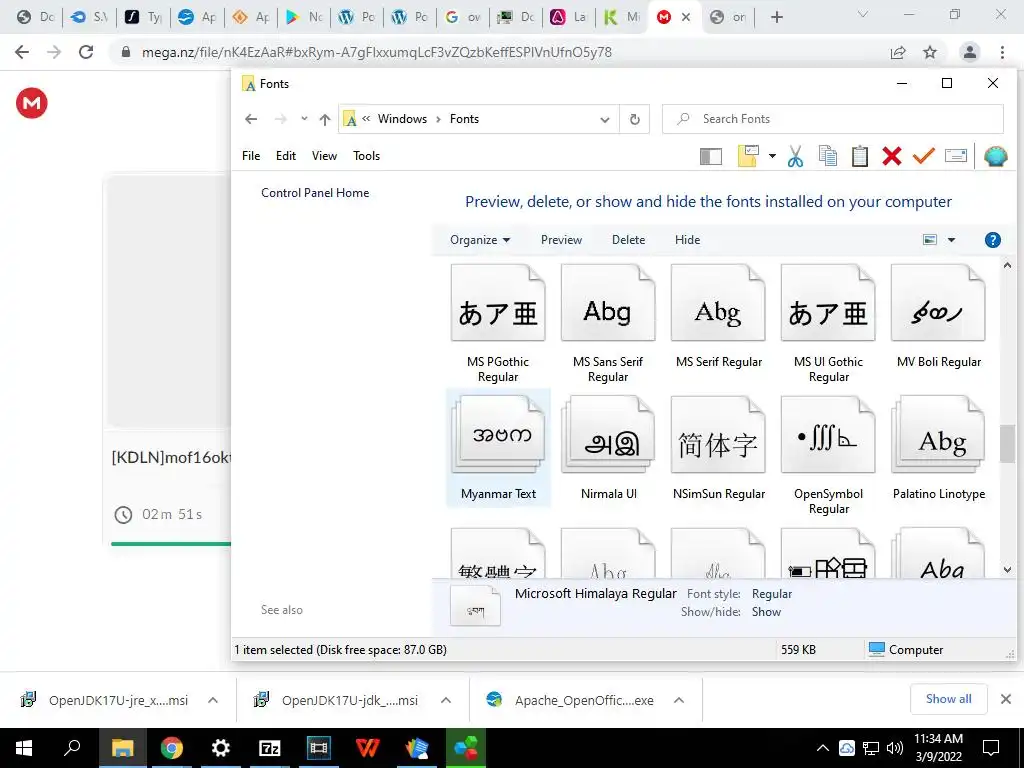Viewport: 1024px width, 768px height.
Task: Click the font list scrollbar thumb
Action: click(x=1007, y=443)
